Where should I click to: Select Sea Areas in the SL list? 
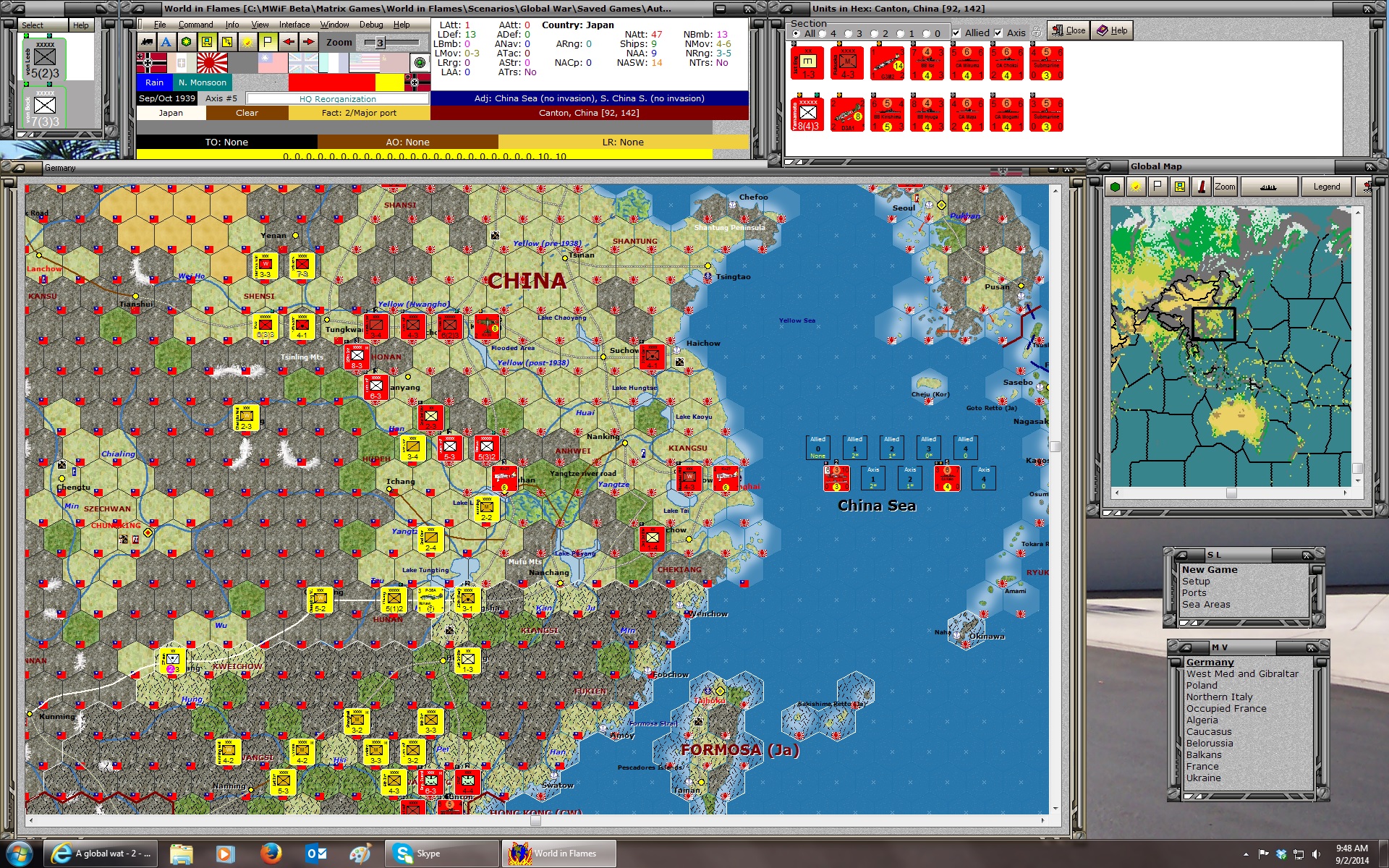click(1205, 605)
